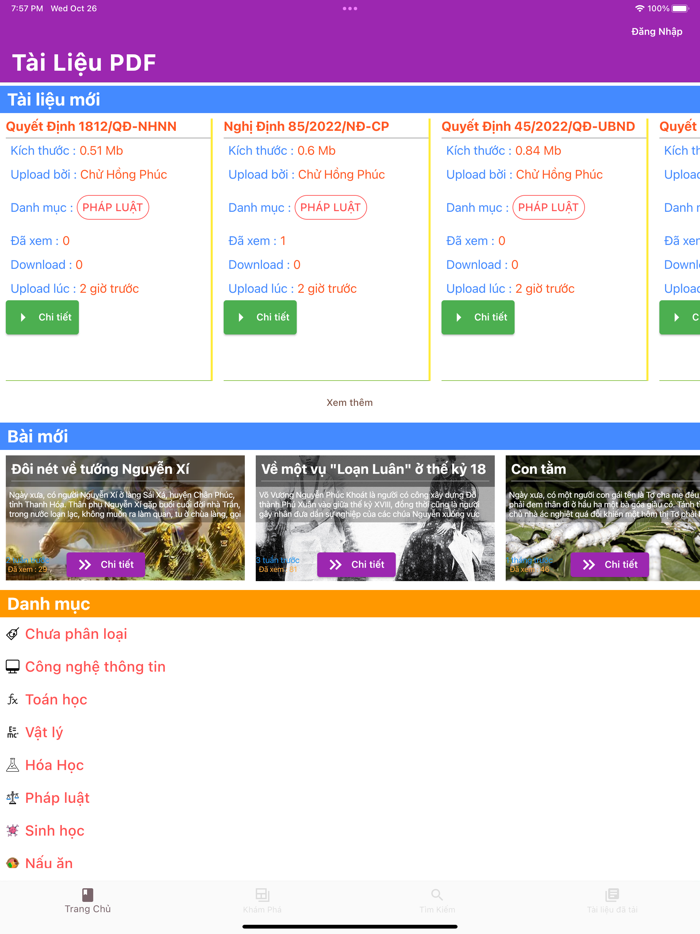
Task: Tap PHÁP LUẬT tag on Quyết Định 45/2022 card
Action: pyautogui.click(x=549, y=207)
